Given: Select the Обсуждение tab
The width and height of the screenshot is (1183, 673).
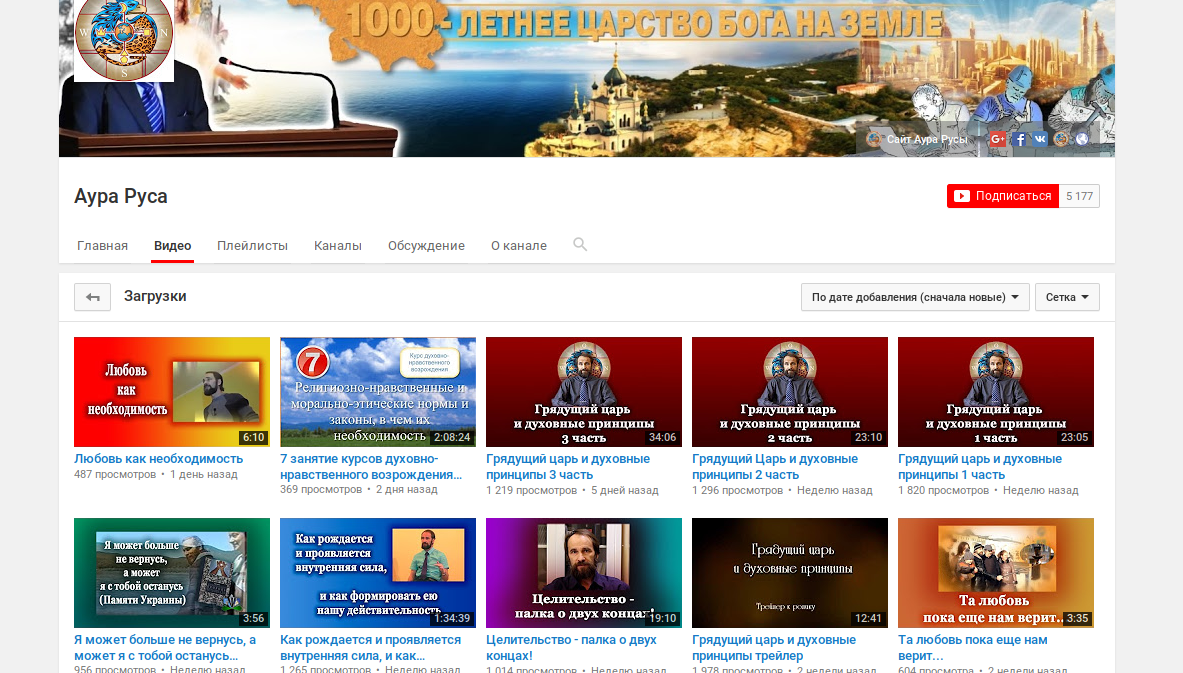Looking at the screenshot, I should pyautogui.click(x=426, y=246).
